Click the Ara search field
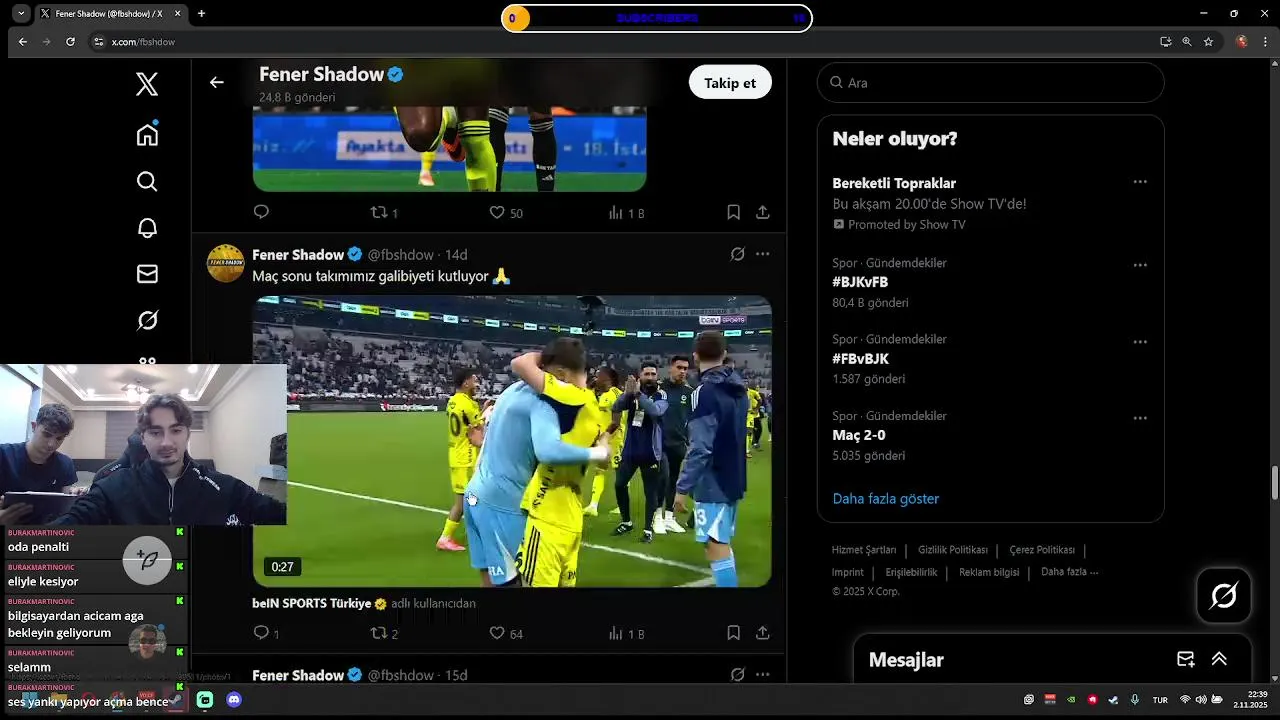 [990, 82]
